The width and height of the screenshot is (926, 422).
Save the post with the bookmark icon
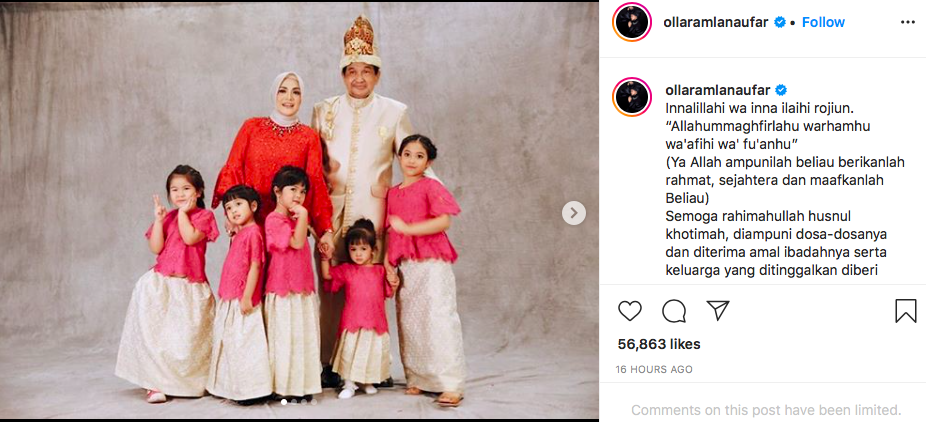tap(905, 310)
